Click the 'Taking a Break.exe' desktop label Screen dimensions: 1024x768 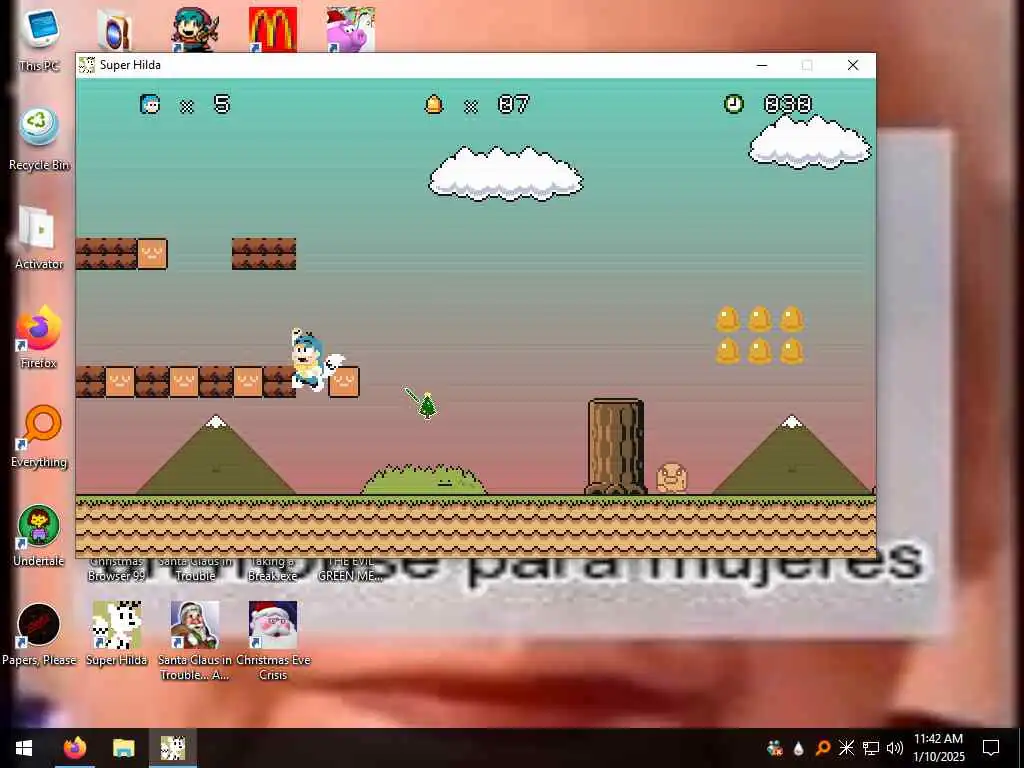(273, 569)
